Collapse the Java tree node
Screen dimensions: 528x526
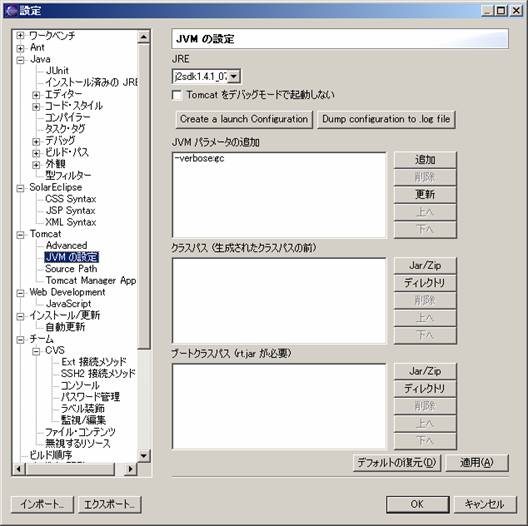pos(20,60)
